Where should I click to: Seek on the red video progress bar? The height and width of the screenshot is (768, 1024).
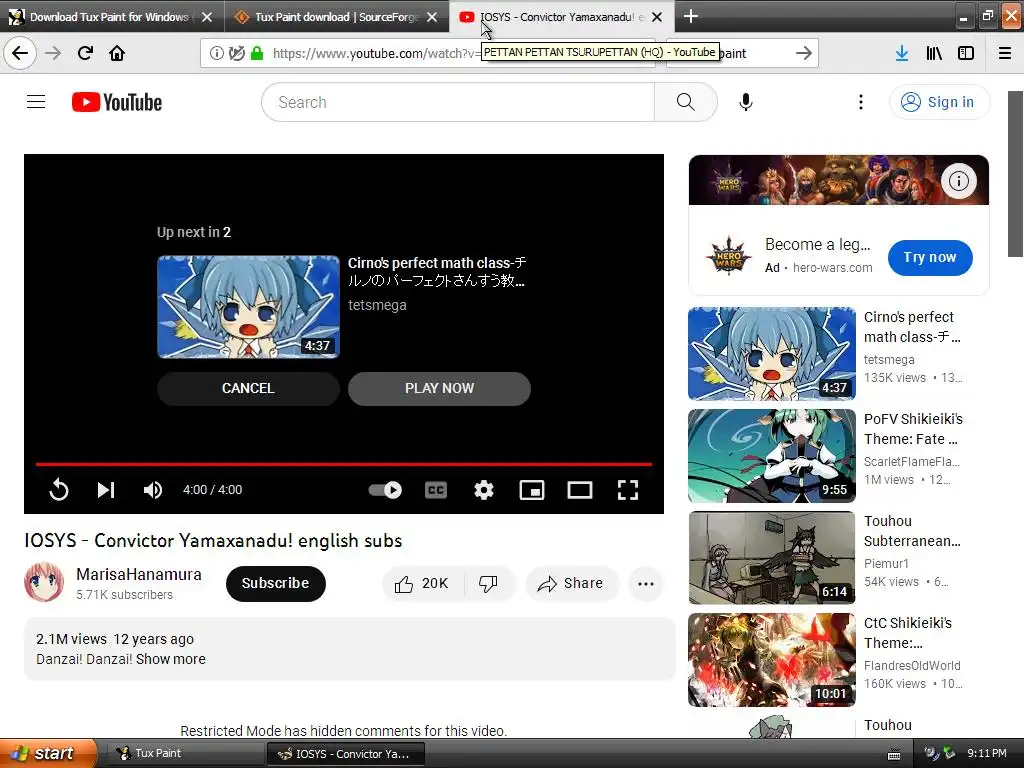[x=344, y=464]
